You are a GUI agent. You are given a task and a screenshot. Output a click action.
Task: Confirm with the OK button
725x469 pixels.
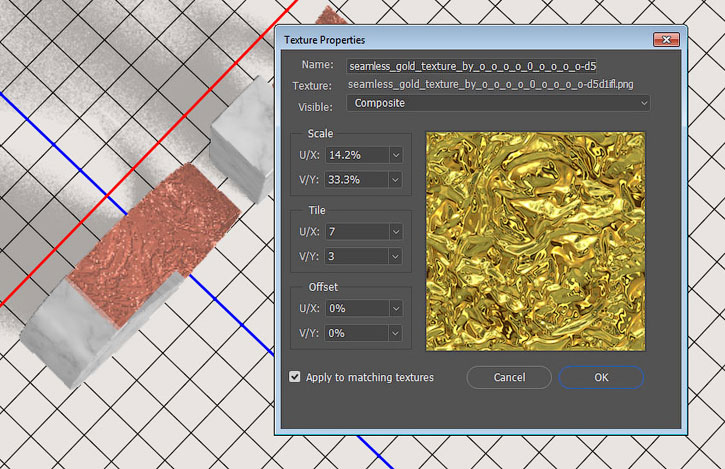[x=601, y=377]
